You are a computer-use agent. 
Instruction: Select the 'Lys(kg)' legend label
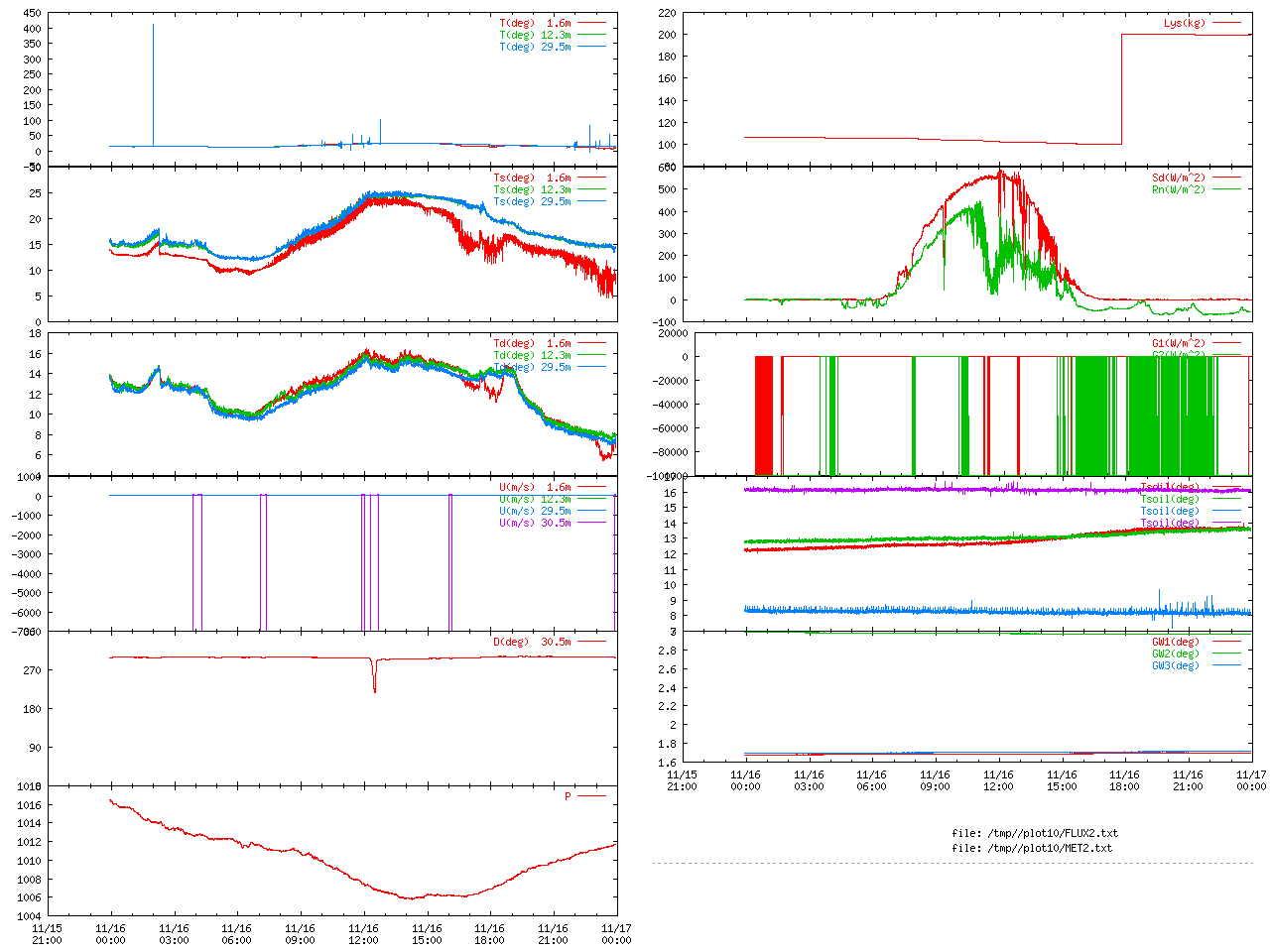click(1185, 23)
